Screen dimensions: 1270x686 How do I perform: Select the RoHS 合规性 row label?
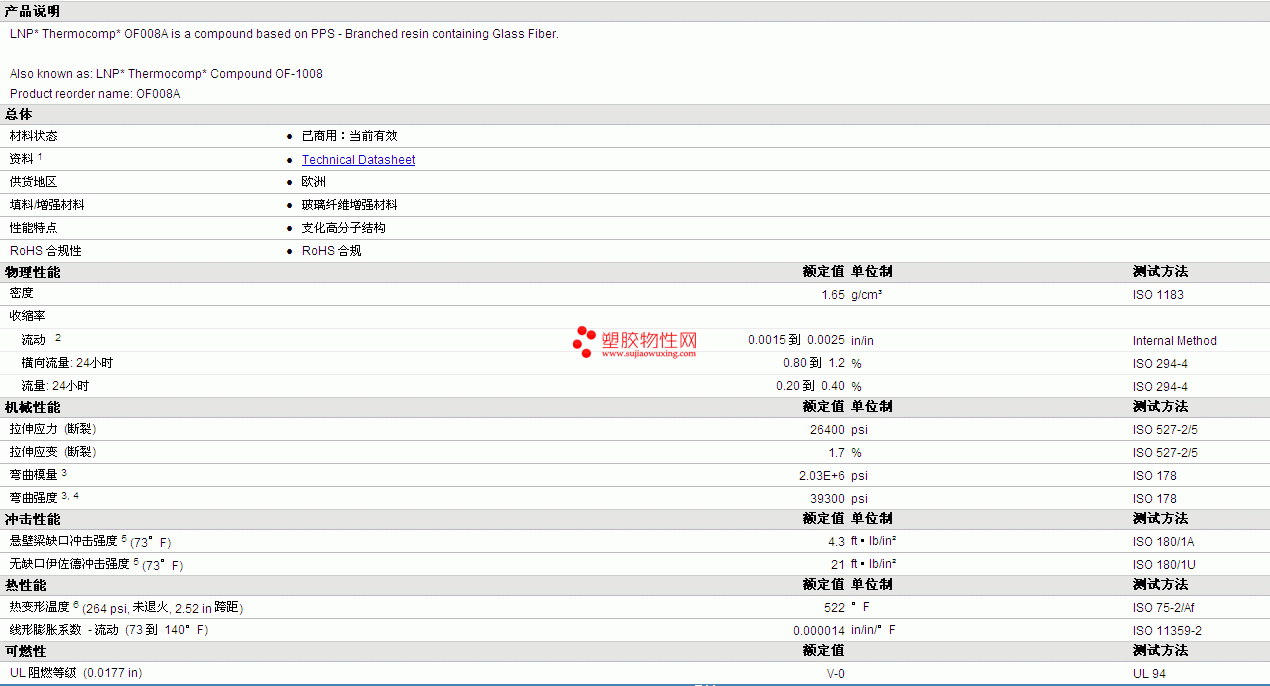pos(46,251)
